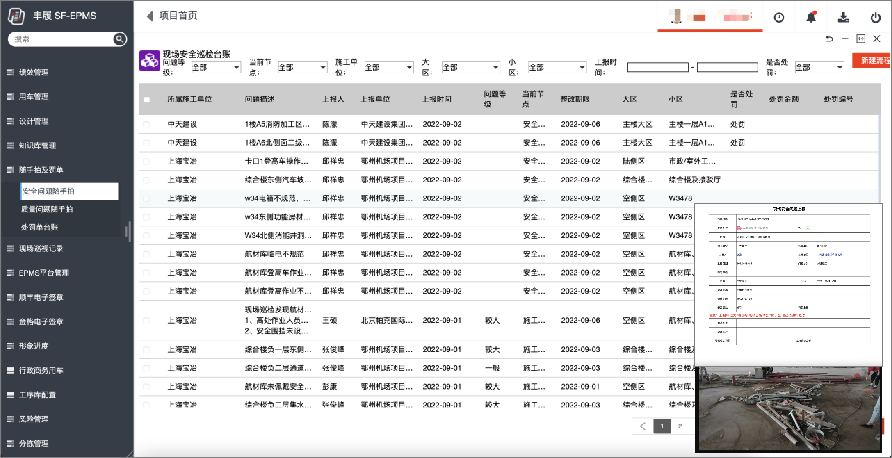Image resolution: width=892 pixels, height=458 pixels.
Task: Open the 问题等级 dropdown filter
Action: [215, 67]
